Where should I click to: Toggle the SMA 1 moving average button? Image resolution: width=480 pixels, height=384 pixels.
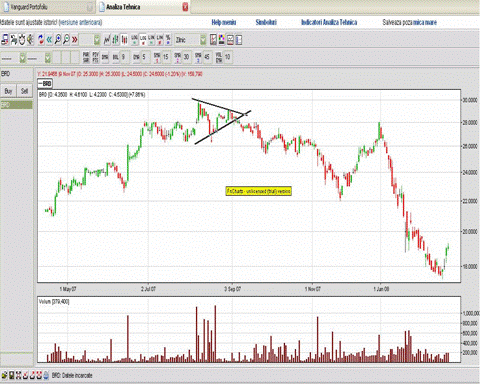click(x=157, y=57)
